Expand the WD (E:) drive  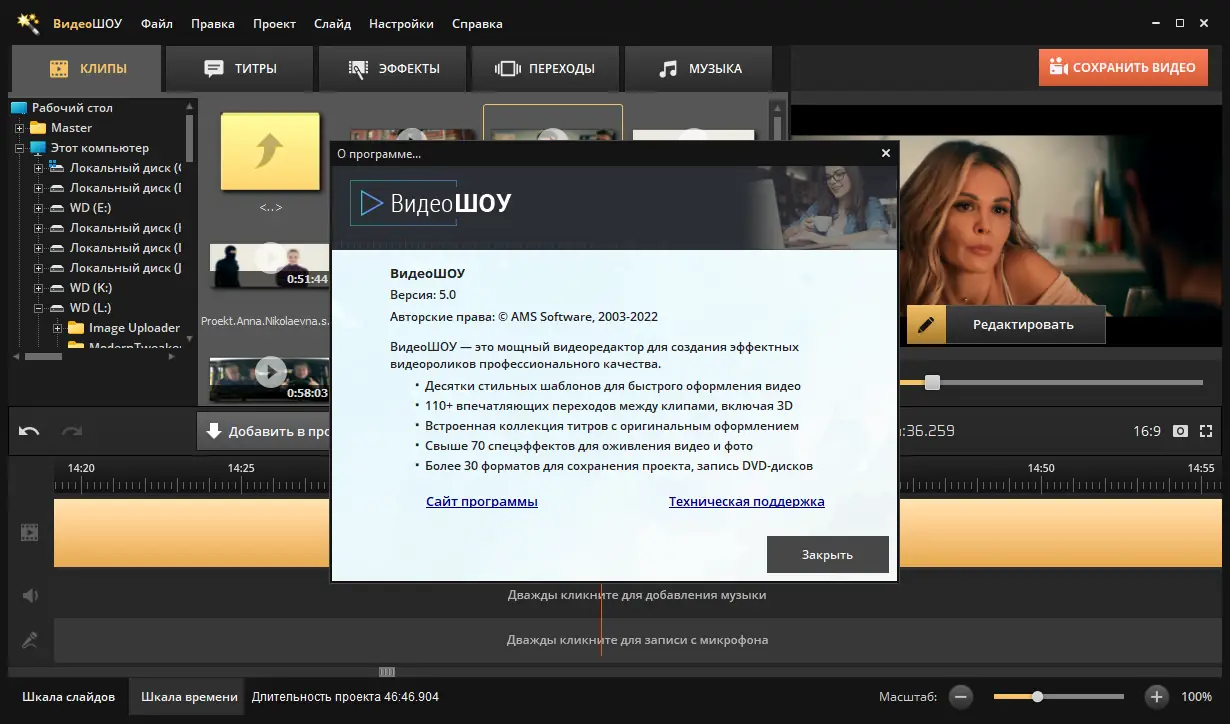pyautogui.click(x=39, y=208)
